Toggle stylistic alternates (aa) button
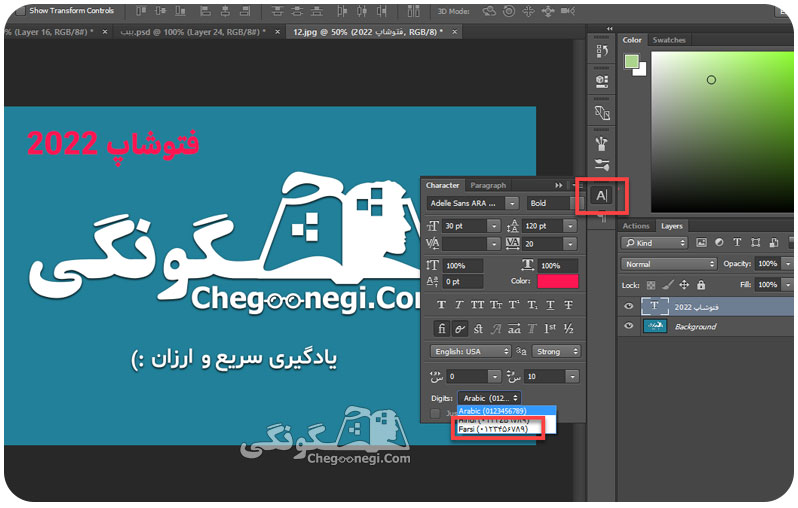 (x=514, y=329)
